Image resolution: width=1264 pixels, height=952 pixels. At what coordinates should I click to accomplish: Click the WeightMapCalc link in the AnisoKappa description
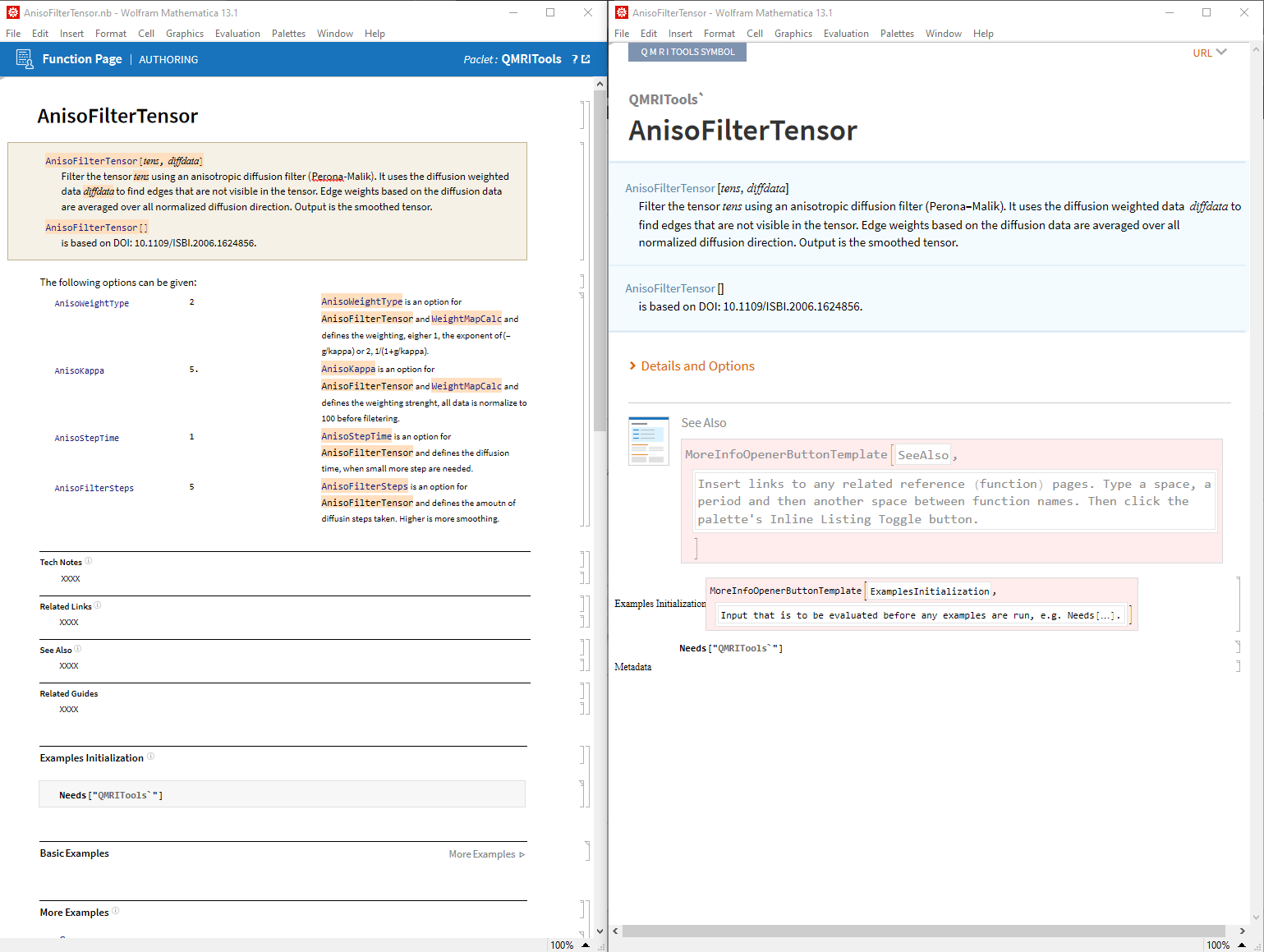click(x=467, y=386)
